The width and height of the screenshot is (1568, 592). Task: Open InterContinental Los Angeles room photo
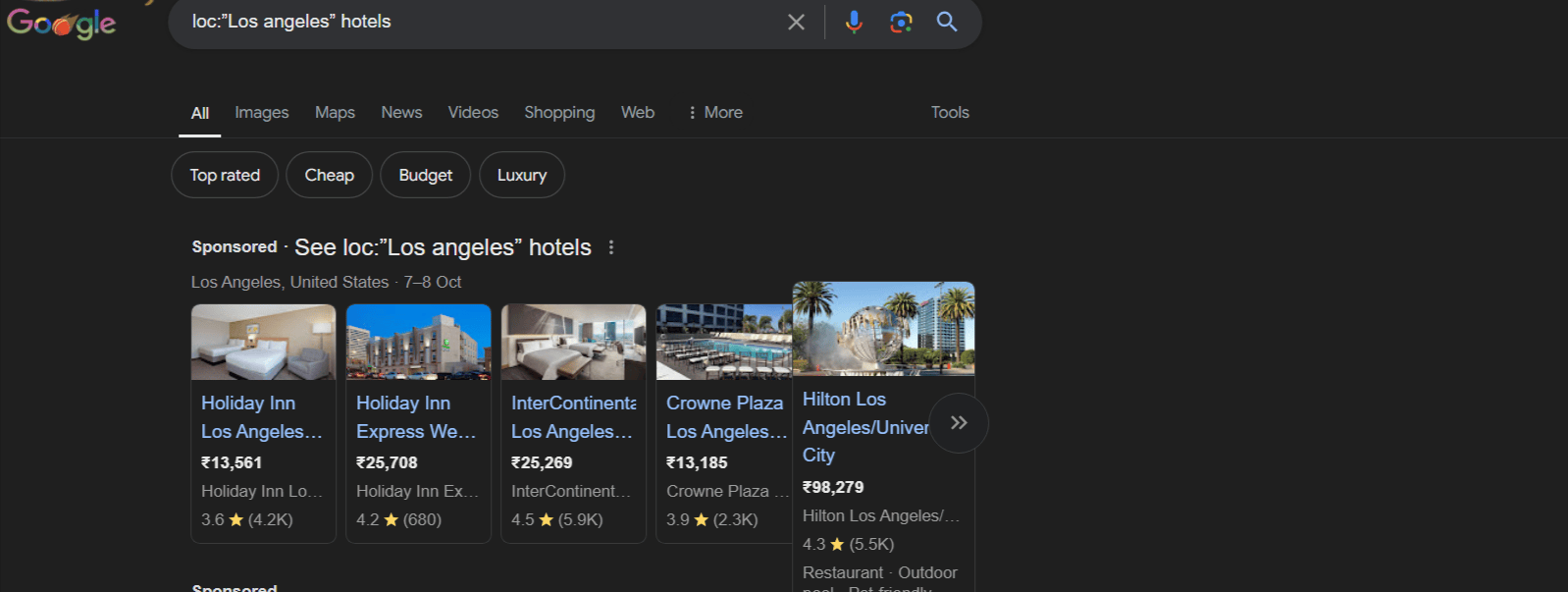tap(573, 342)
